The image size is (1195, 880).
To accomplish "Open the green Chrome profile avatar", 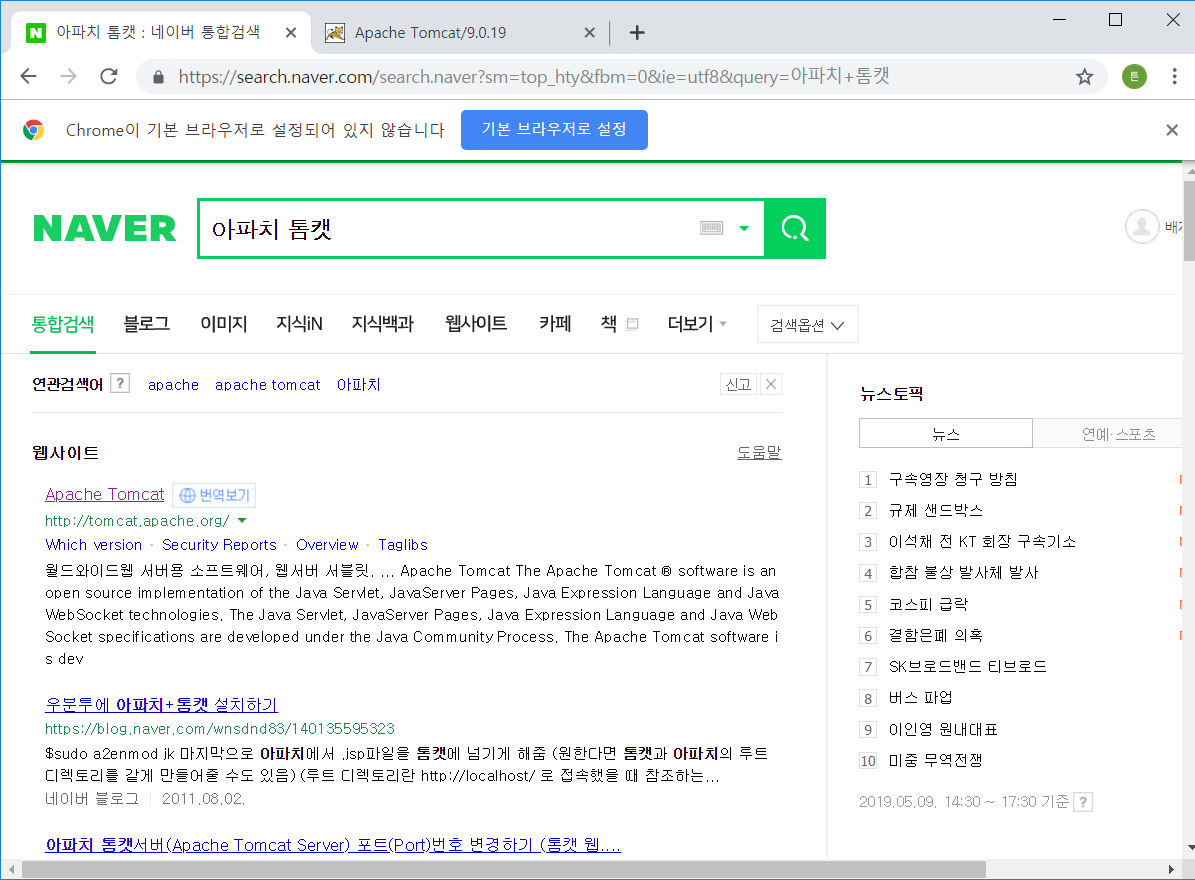I will tap(1134, 76).
